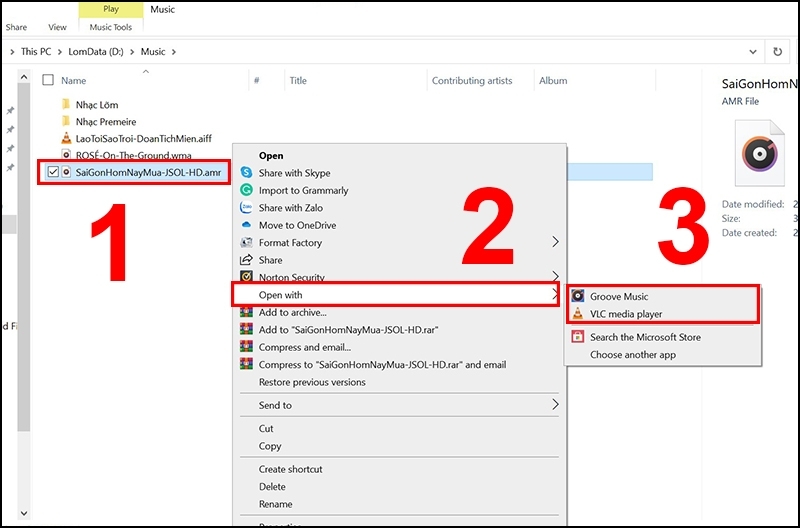Choose Rename from the context menu
The image size is (800, 528).
pos(276,504)
